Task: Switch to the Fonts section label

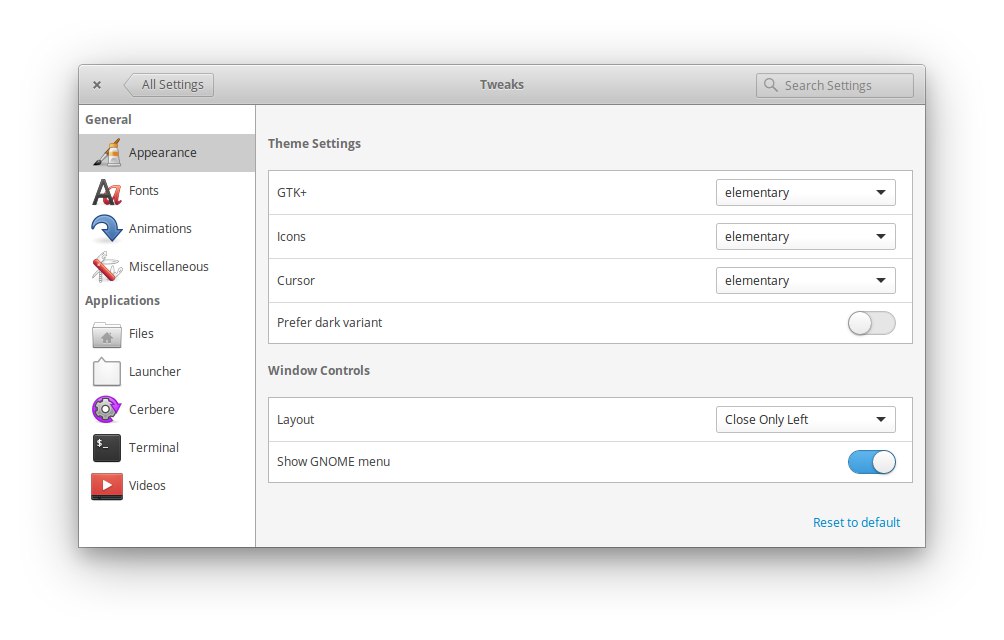Action: 143,191
